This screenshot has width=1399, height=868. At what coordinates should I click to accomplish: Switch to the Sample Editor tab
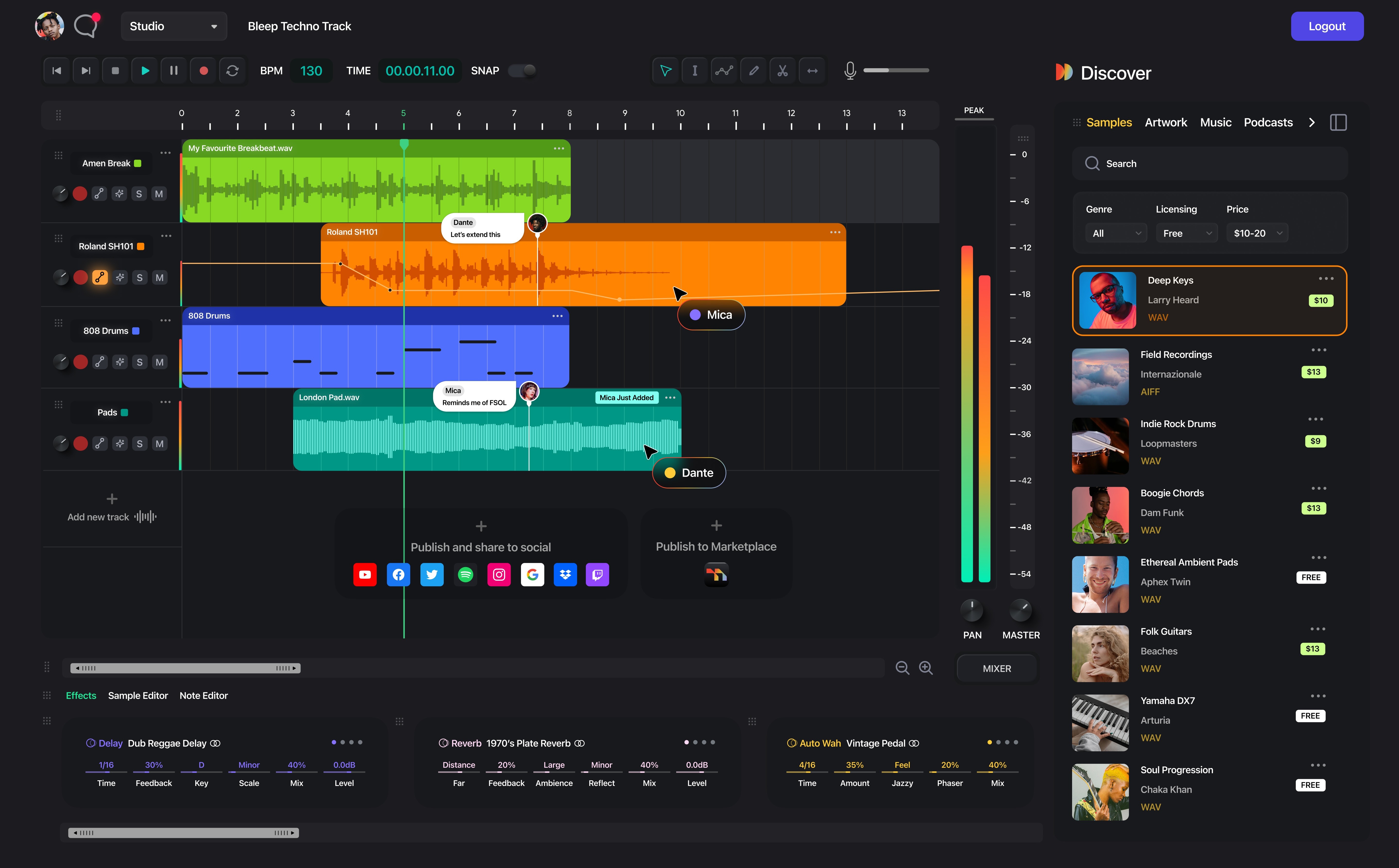click(x=138, y=696)
